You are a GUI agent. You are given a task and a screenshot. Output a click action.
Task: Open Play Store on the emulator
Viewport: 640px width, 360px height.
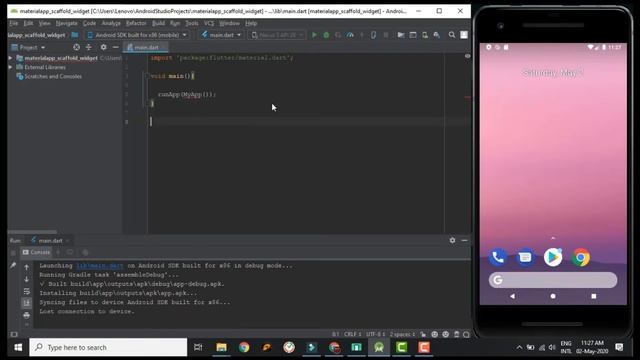(553, 258)
